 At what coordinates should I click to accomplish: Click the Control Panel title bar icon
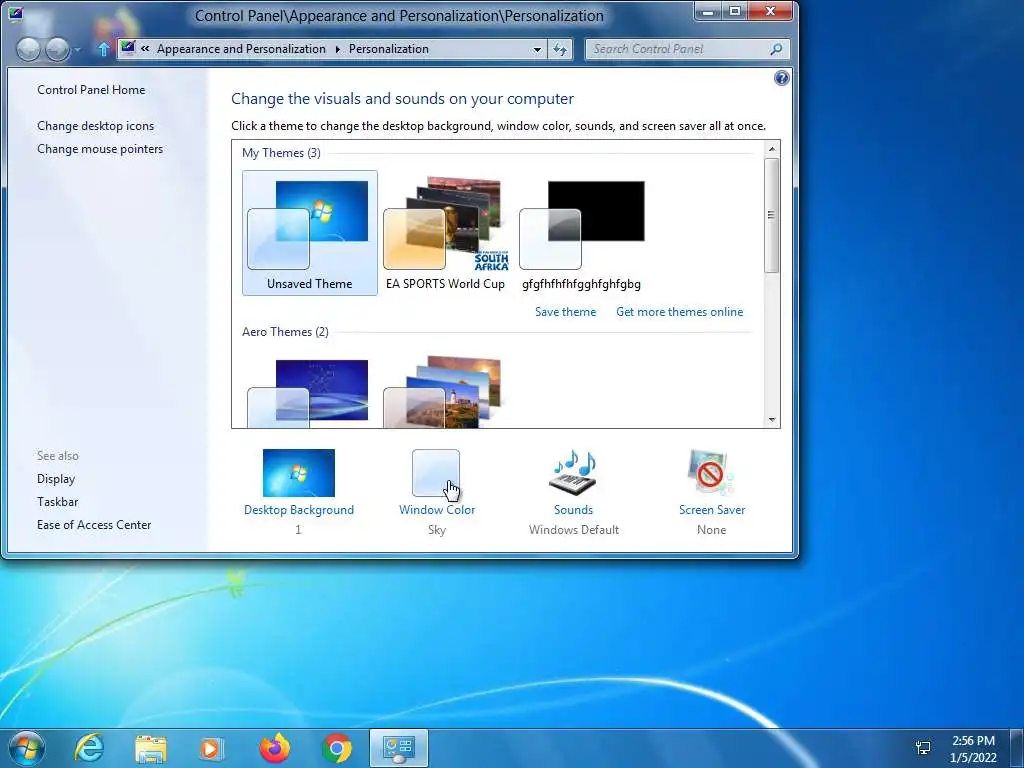pos(15,12)
